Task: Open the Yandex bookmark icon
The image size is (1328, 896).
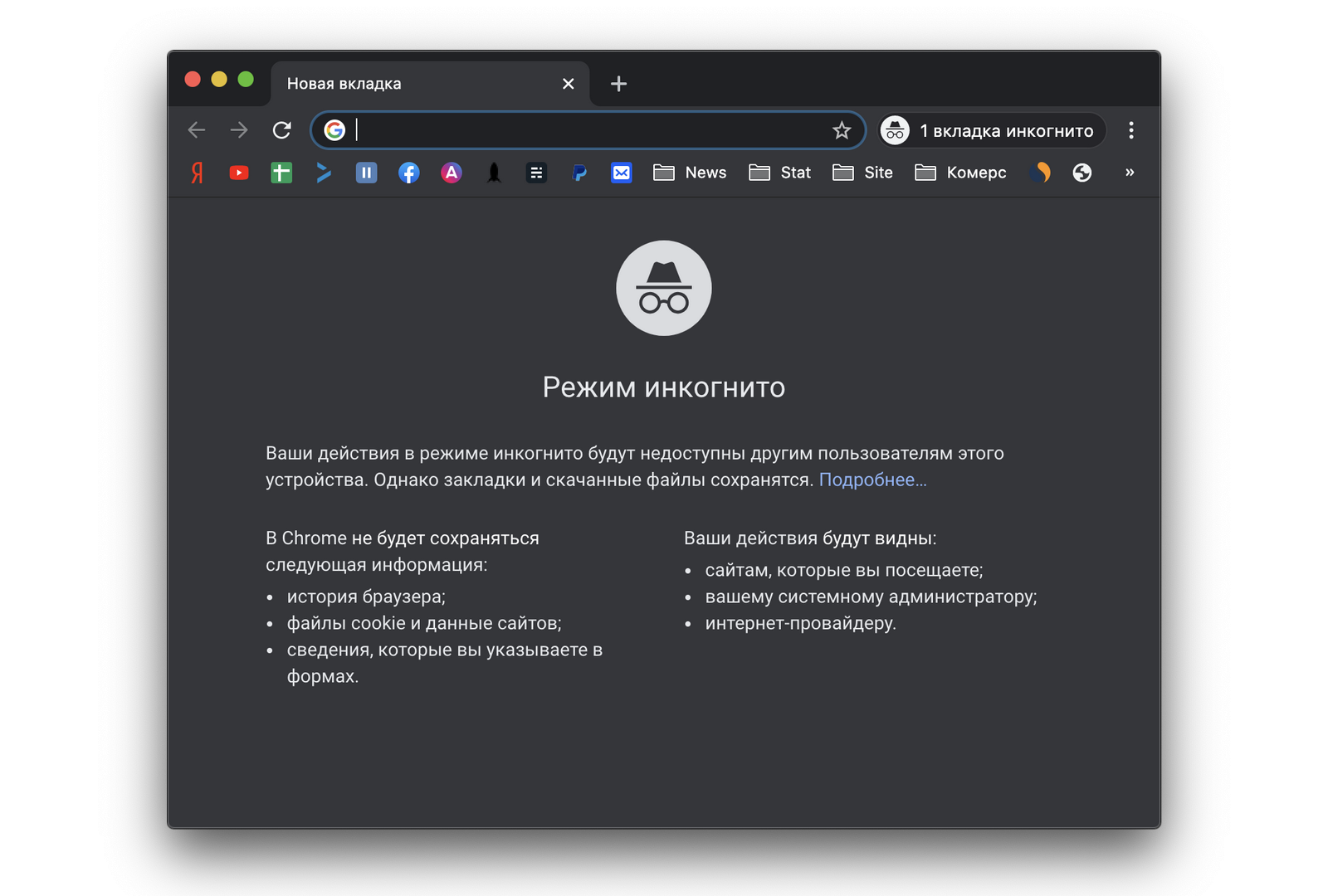Action: click(x=197, y=173)
